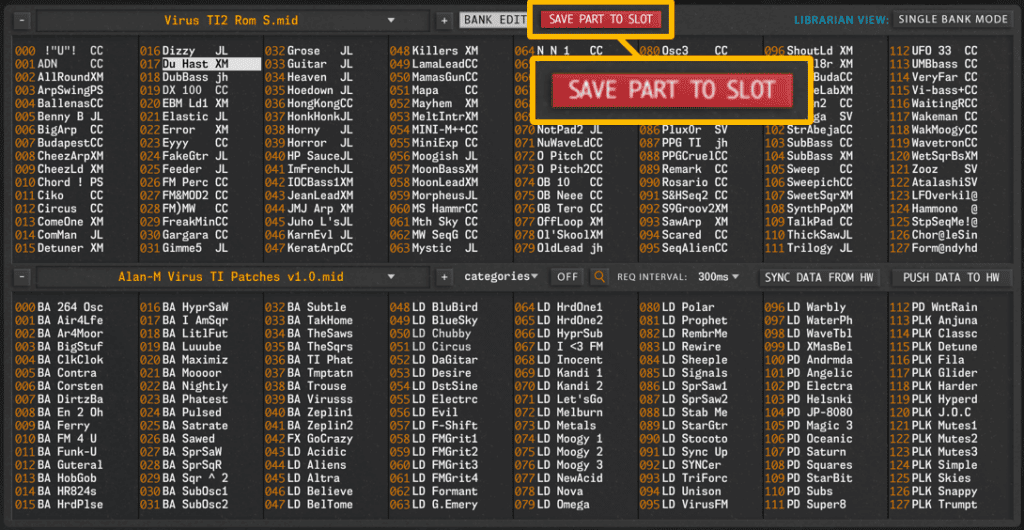Select patch UFO 33 CC
Screen dimensions: 1024x530
[934, 50]
